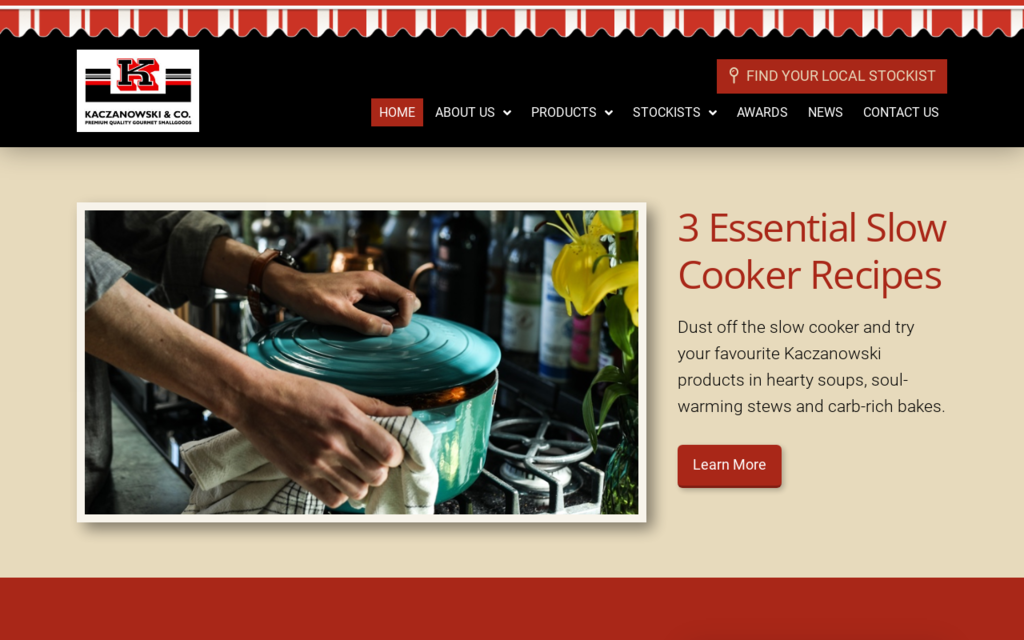Navigate to the Awards page

[762, 112]
